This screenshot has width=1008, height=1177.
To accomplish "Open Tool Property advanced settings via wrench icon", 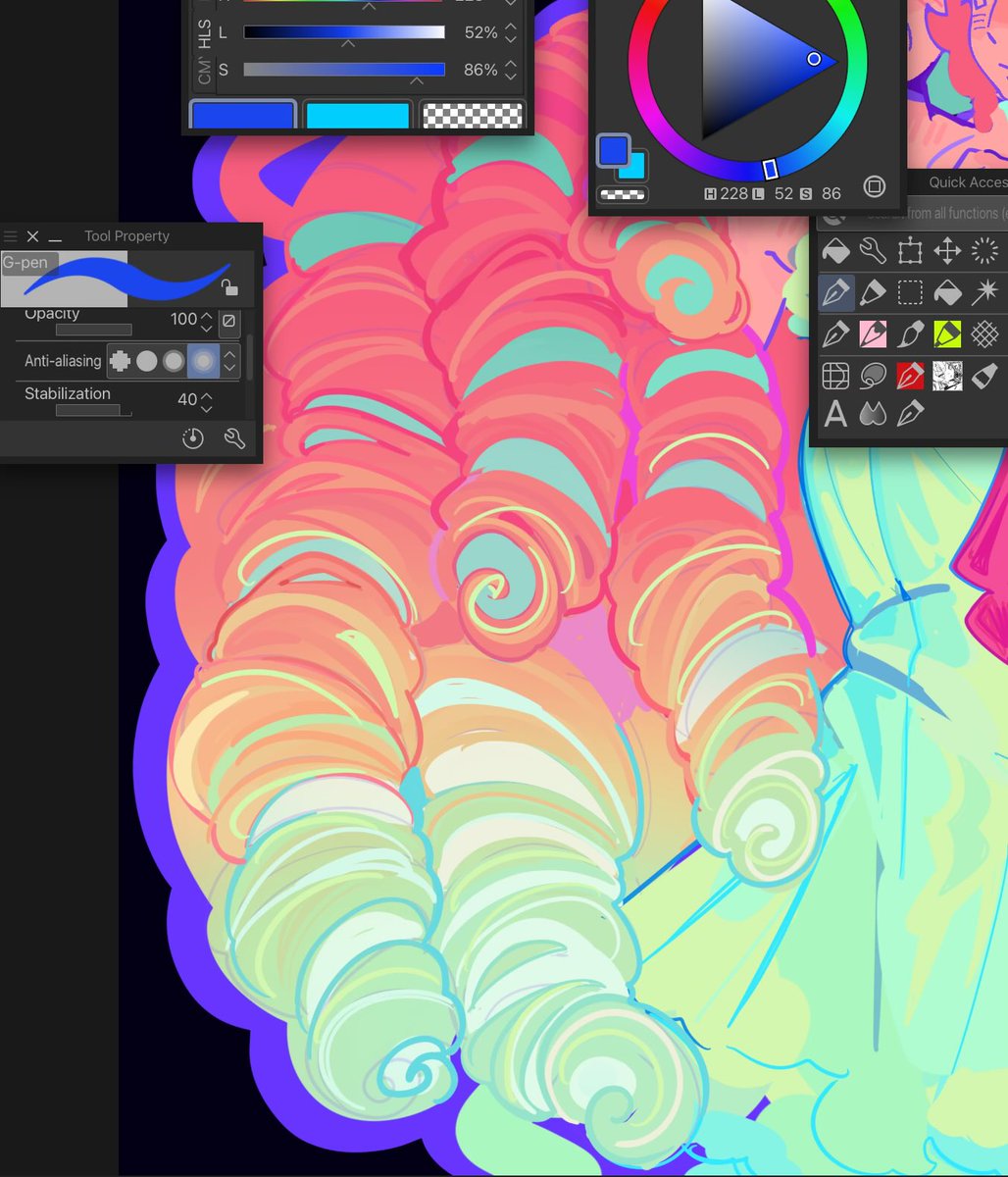I will coord(236,439).
